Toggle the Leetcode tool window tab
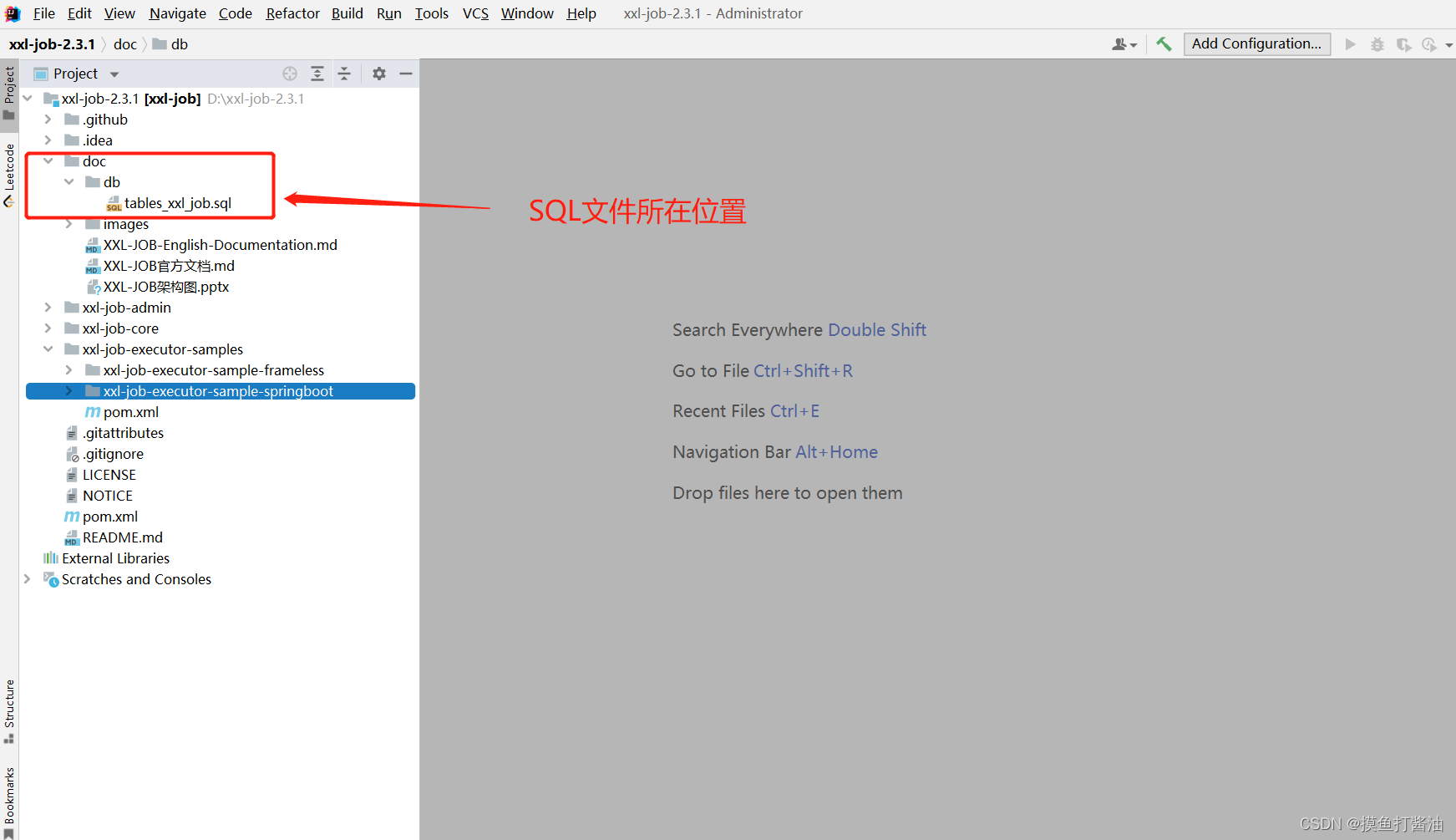Image resolution: width=1456 pixels, height=840 pixels. click(9, 176)
